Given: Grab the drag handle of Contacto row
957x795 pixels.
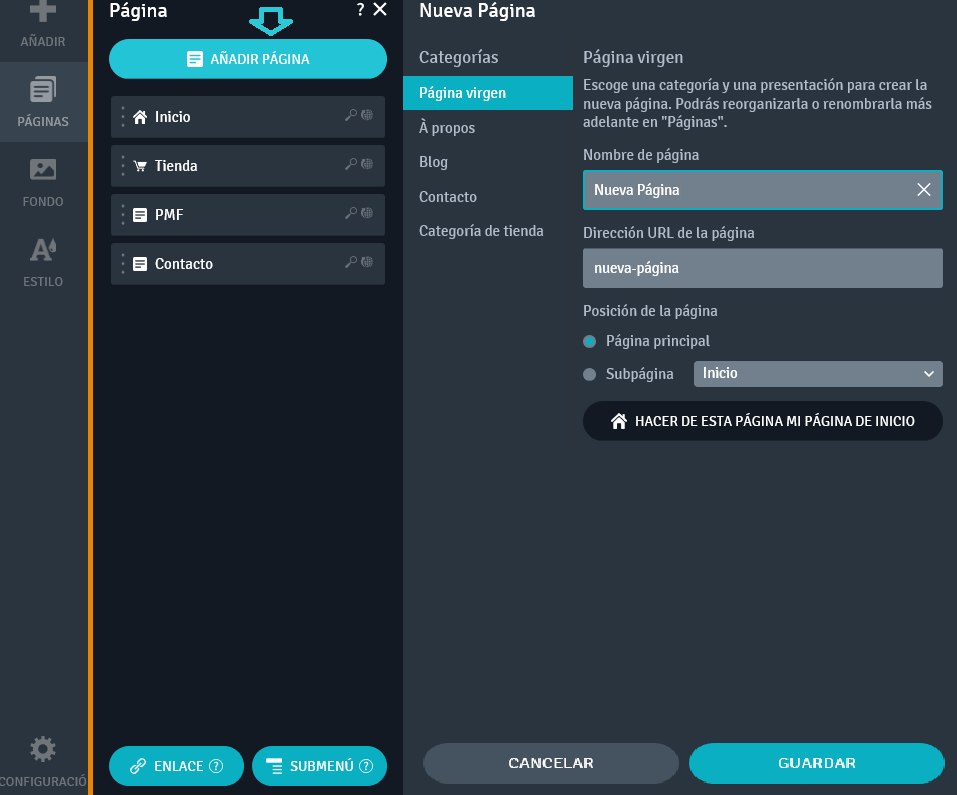Looking at the screenshot, I should tap(123, 264).
